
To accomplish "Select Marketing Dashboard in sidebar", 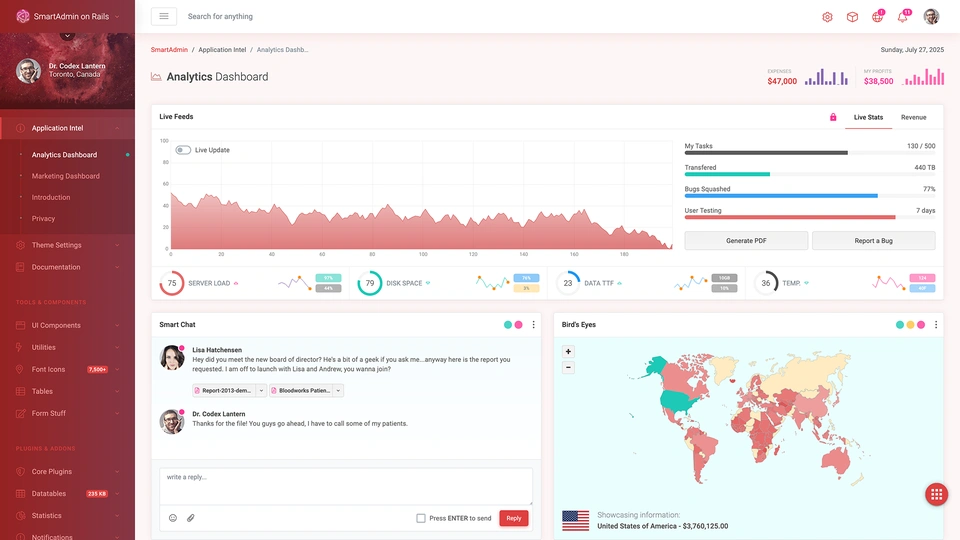I will click(66, 176).
